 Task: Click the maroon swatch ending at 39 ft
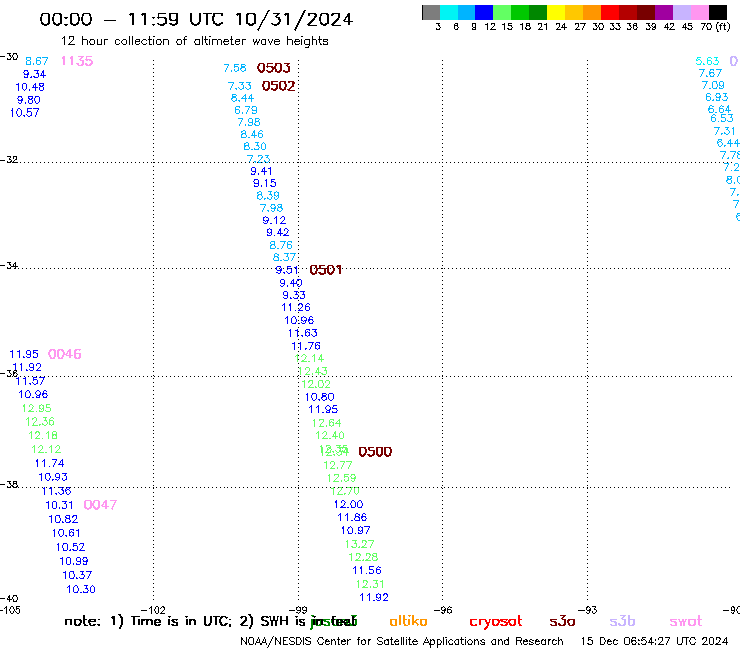[x=646, y=12]
